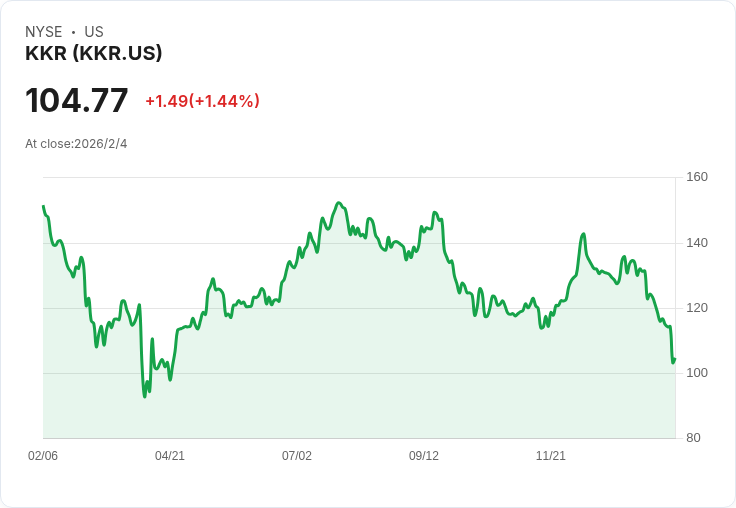Click the 07/02 x-axis date label
Screen dimensions: 736x508
coord(297,455)
